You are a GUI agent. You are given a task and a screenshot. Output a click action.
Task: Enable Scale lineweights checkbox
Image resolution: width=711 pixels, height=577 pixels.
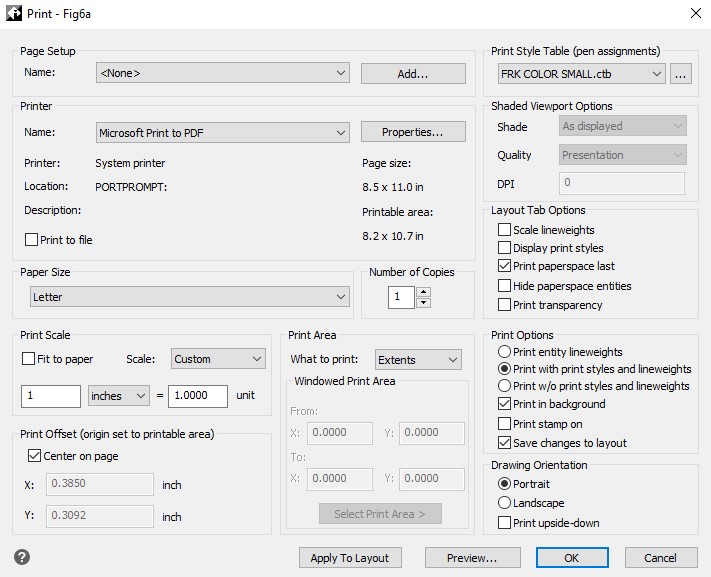click(x=504, y=230)
